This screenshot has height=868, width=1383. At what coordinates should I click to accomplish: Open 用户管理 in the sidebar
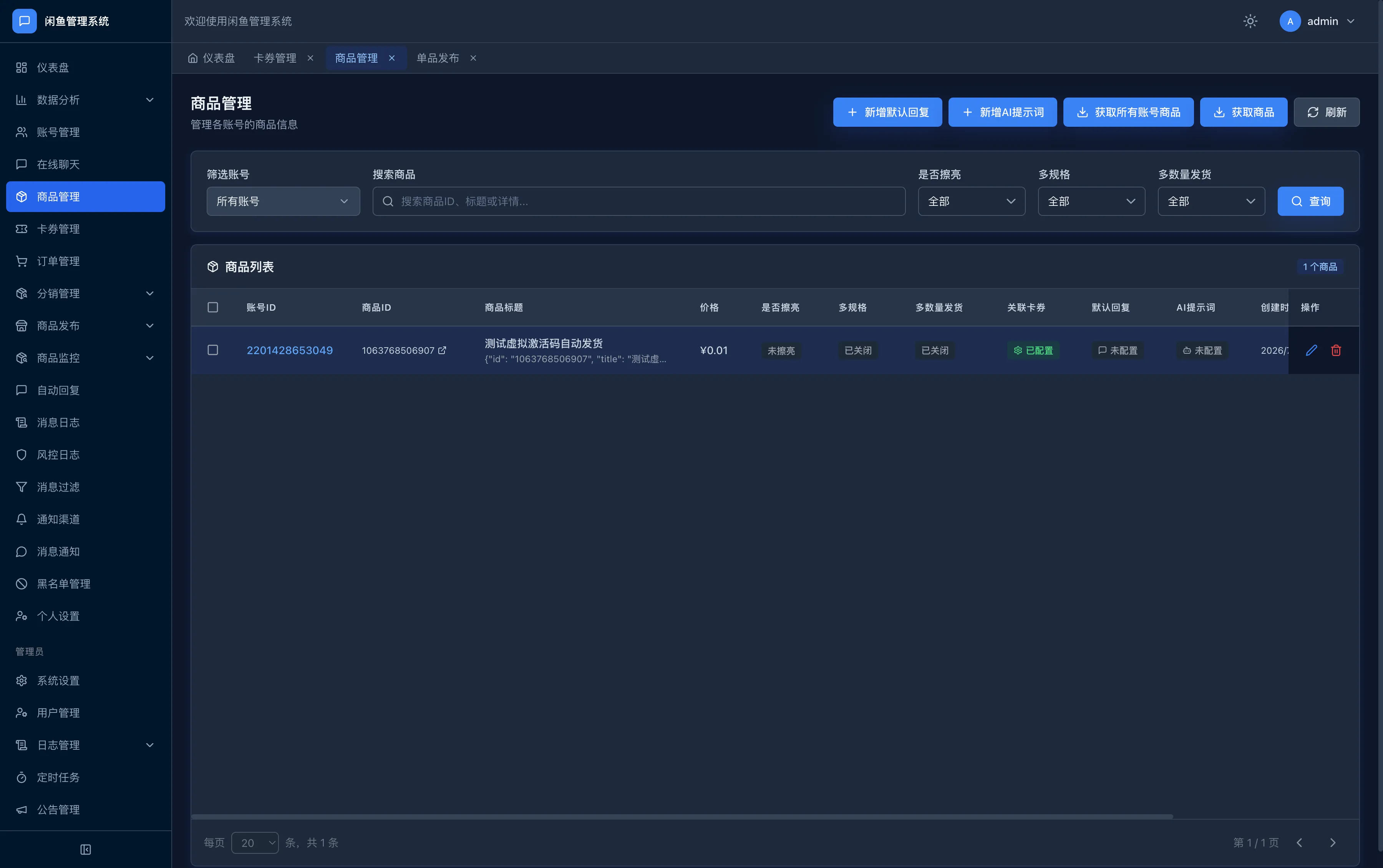tap(86, 713)
